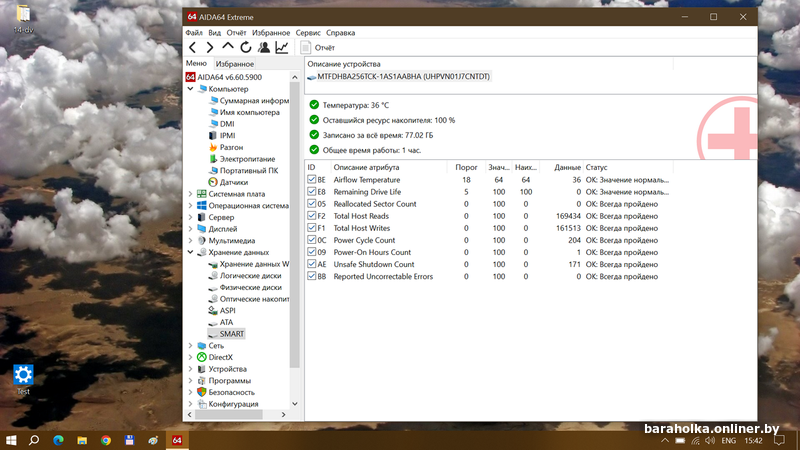
Task: Open the Файл menu
Action: (x=194, y=33)
